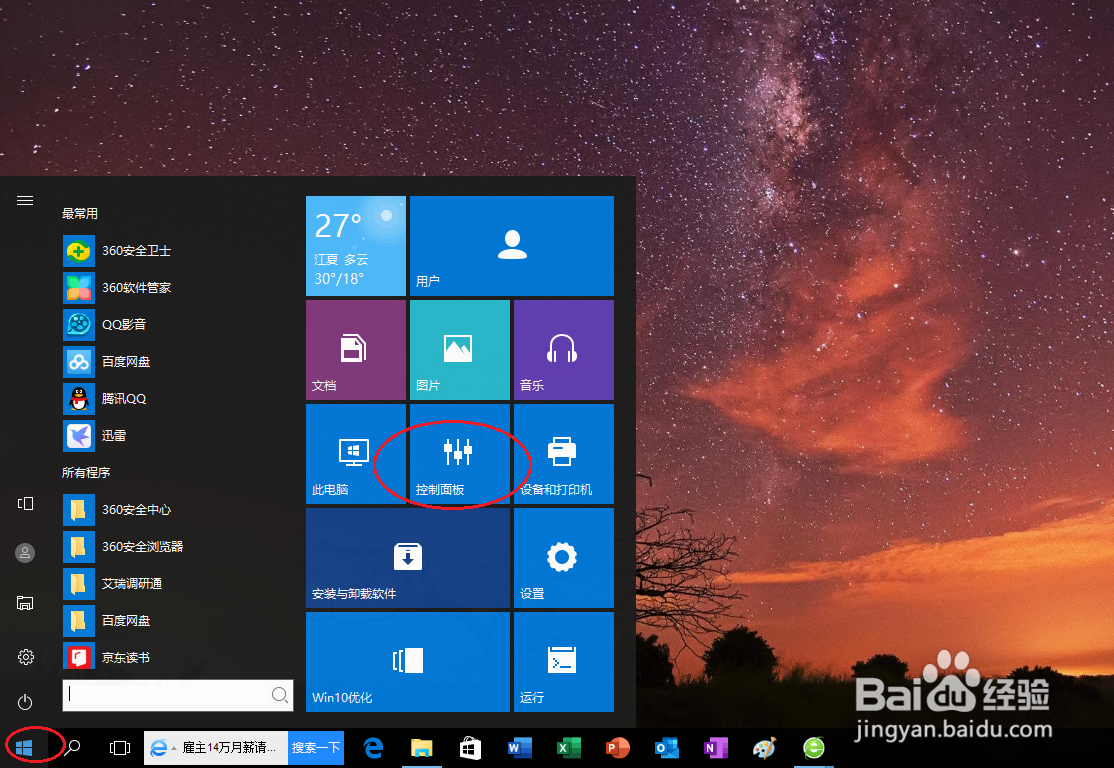Click the tablet mode icon in the Start sidebar
This screenshot has width=1114, height=768.
point(25,504)
